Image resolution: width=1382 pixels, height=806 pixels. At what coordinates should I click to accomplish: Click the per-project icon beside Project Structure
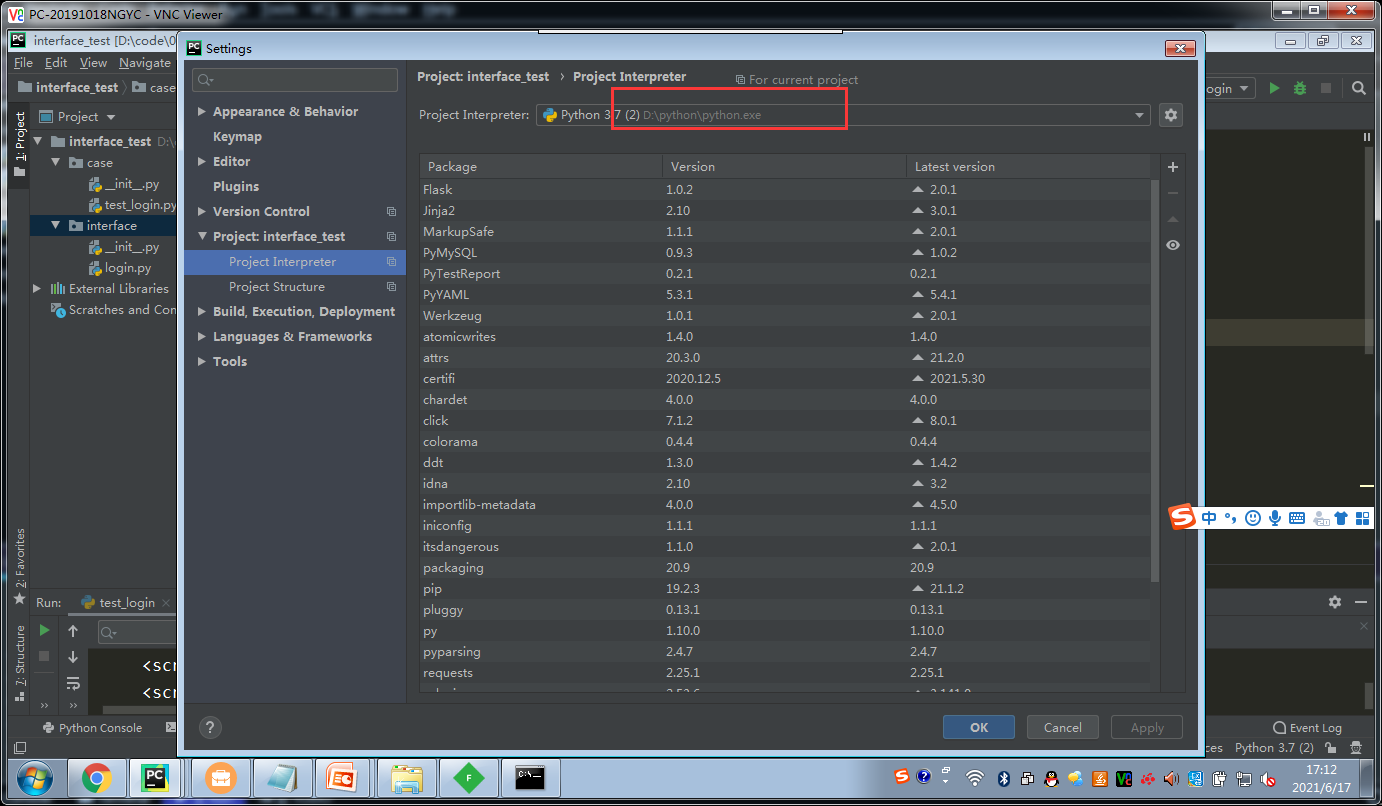click(x=392, y=287)
